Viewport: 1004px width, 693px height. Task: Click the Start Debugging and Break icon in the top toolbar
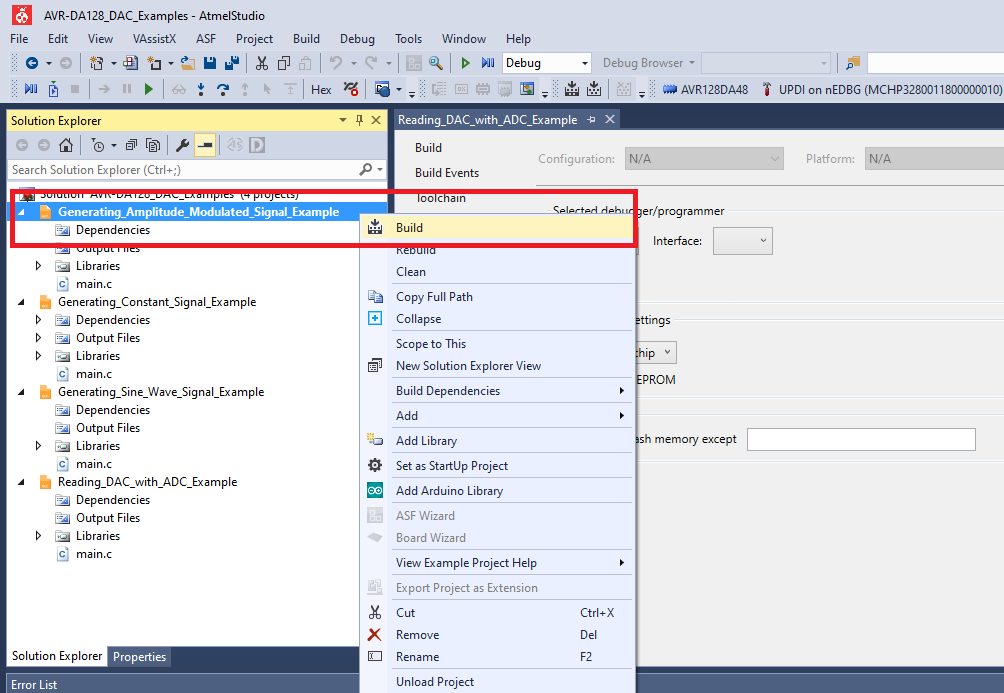(x=488, y=63)
